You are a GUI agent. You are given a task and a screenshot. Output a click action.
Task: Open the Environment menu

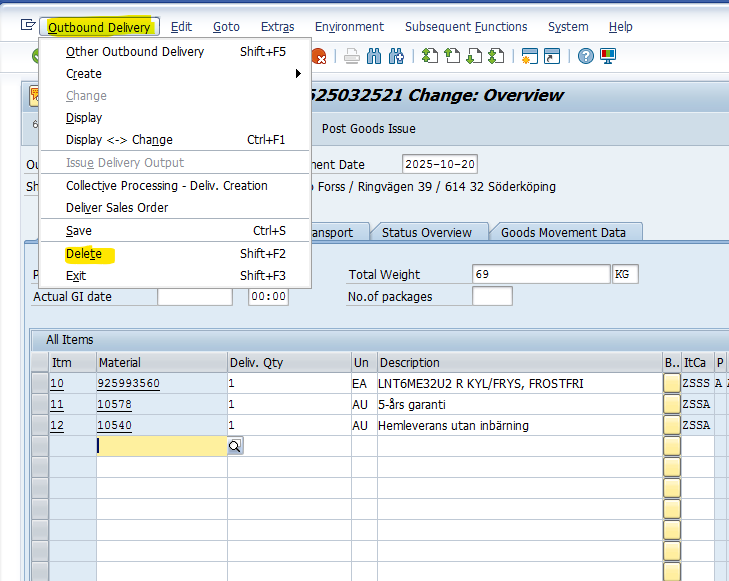349,27
